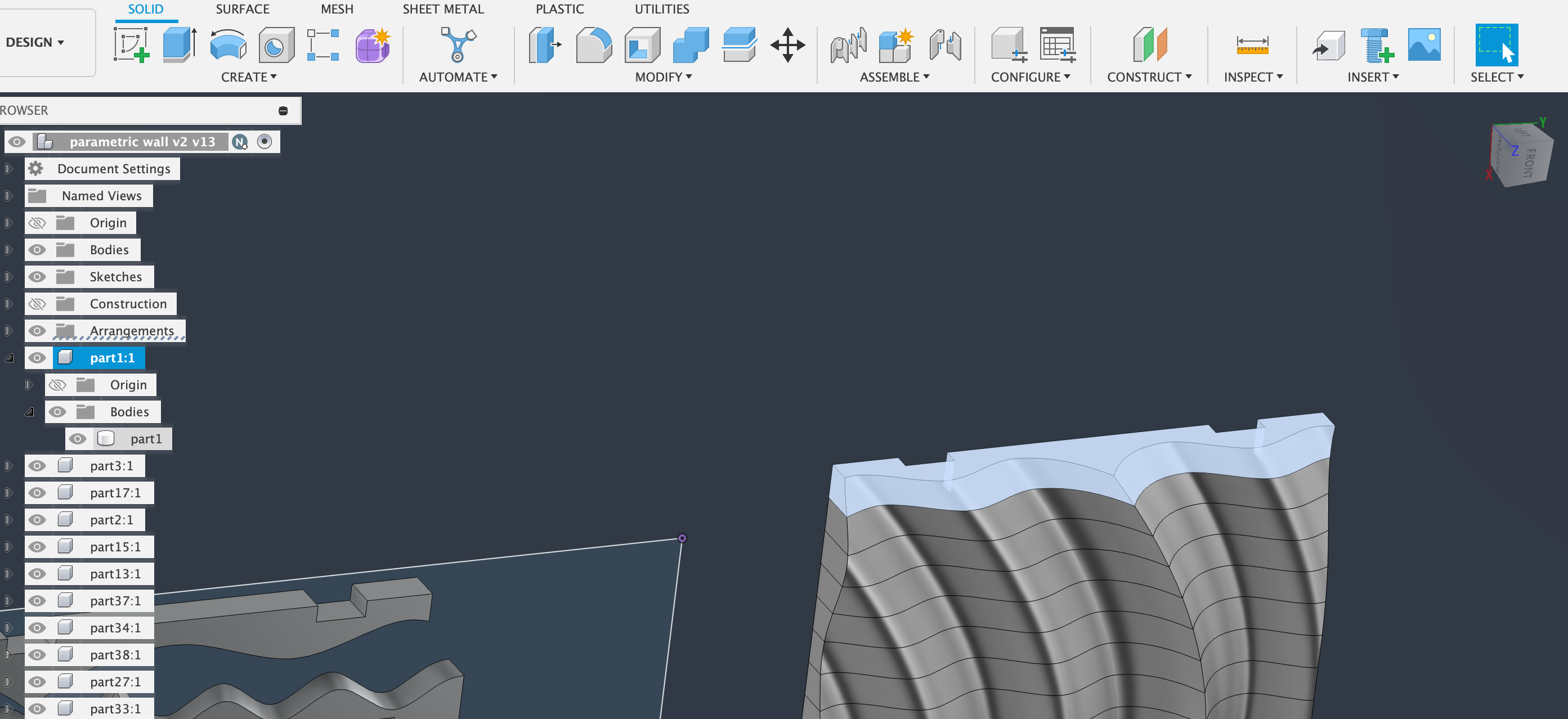Activate the Shell tool
Viewport: 1568px width, 719px height.
pos(642,44)
